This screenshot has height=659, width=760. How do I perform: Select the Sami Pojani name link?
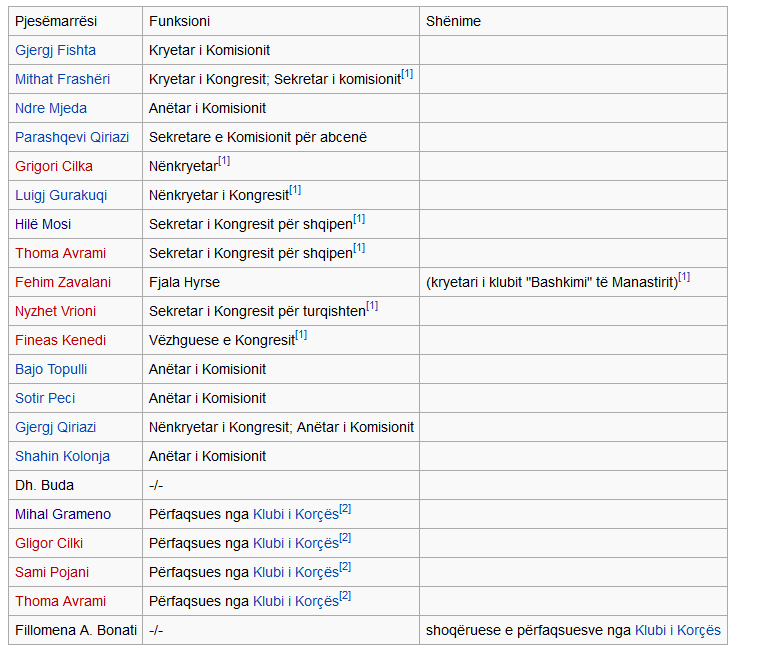51,572
